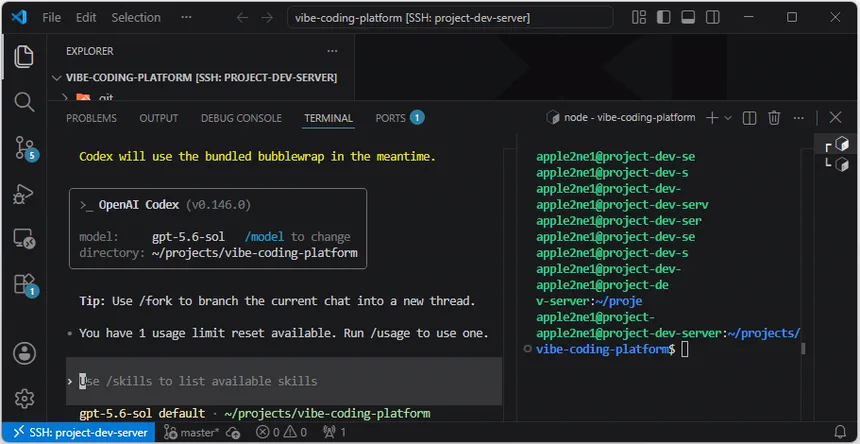Screen dimensions: 860x444
Task: Show more menu items via ellipsis
Action: [x=186, y=18]
